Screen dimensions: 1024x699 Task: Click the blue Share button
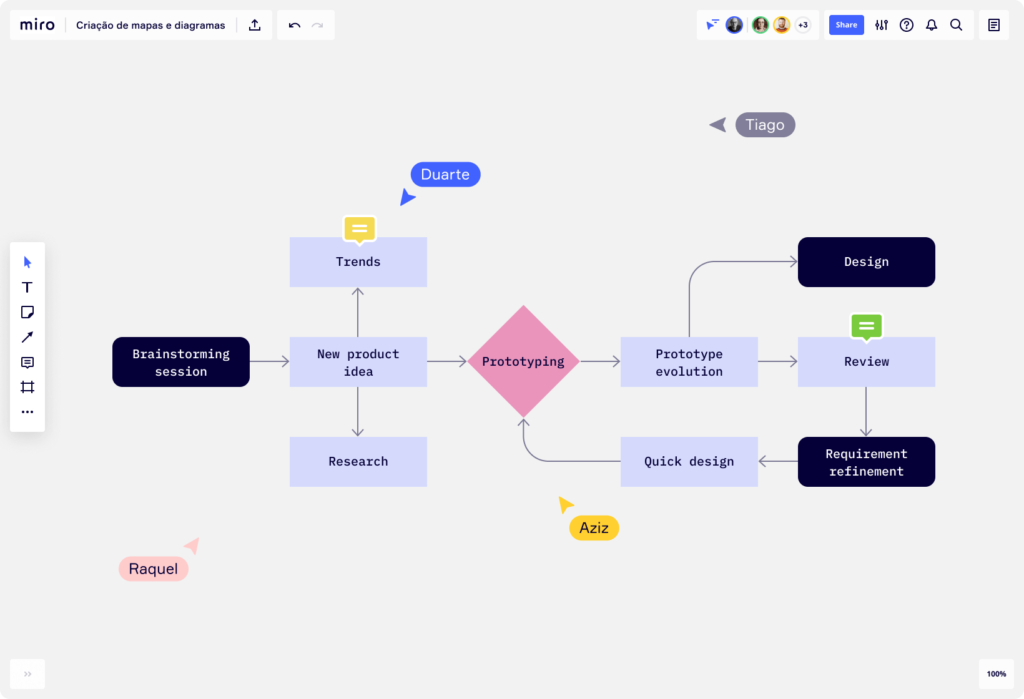click(846, 24)
